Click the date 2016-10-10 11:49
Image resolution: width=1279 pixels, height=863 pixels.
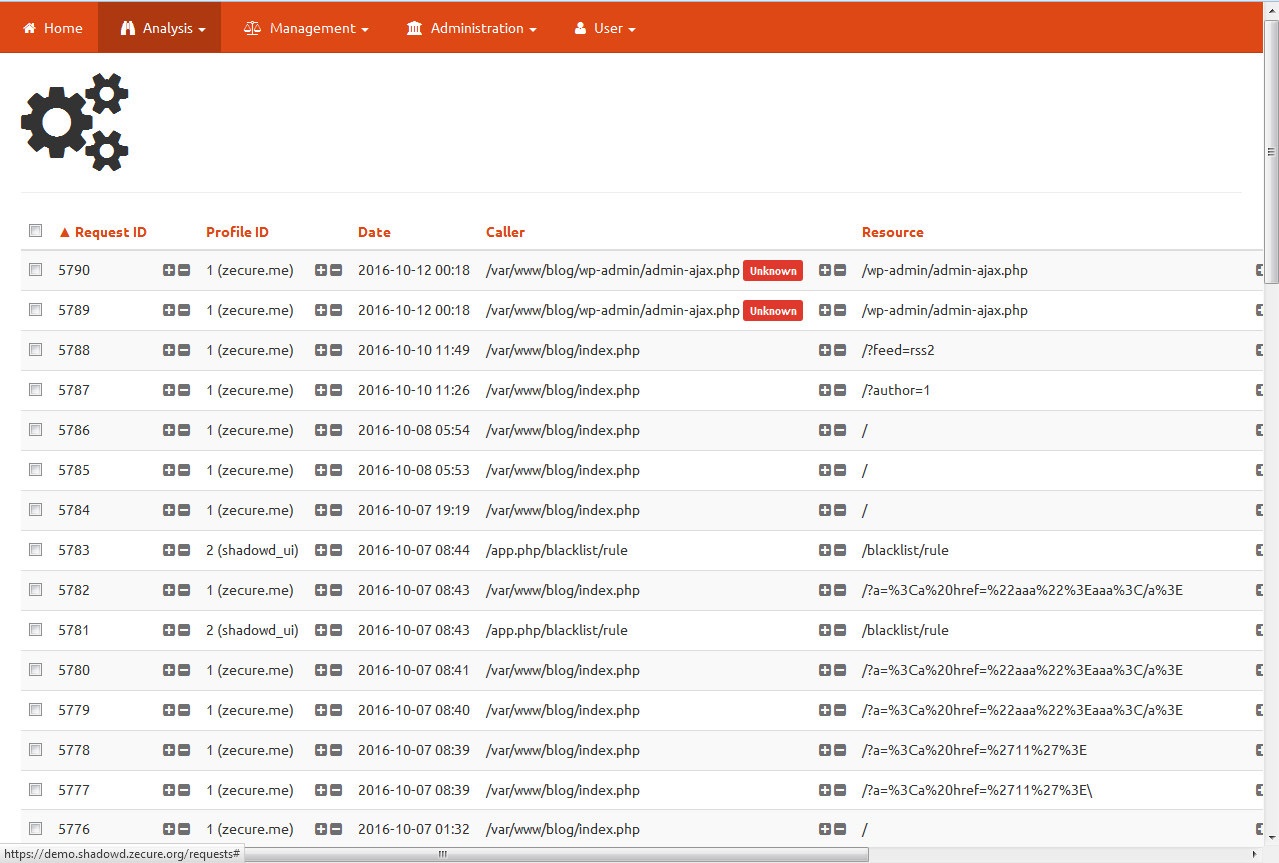[x=414, y=350]
